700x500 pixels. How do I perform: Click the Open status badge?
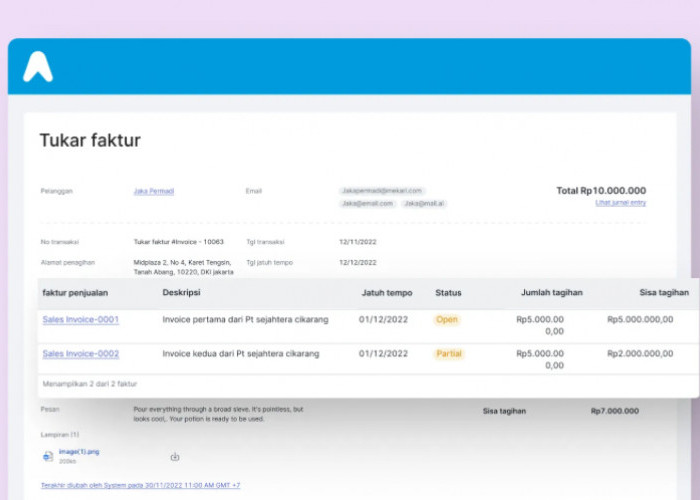tap(447, 320)
